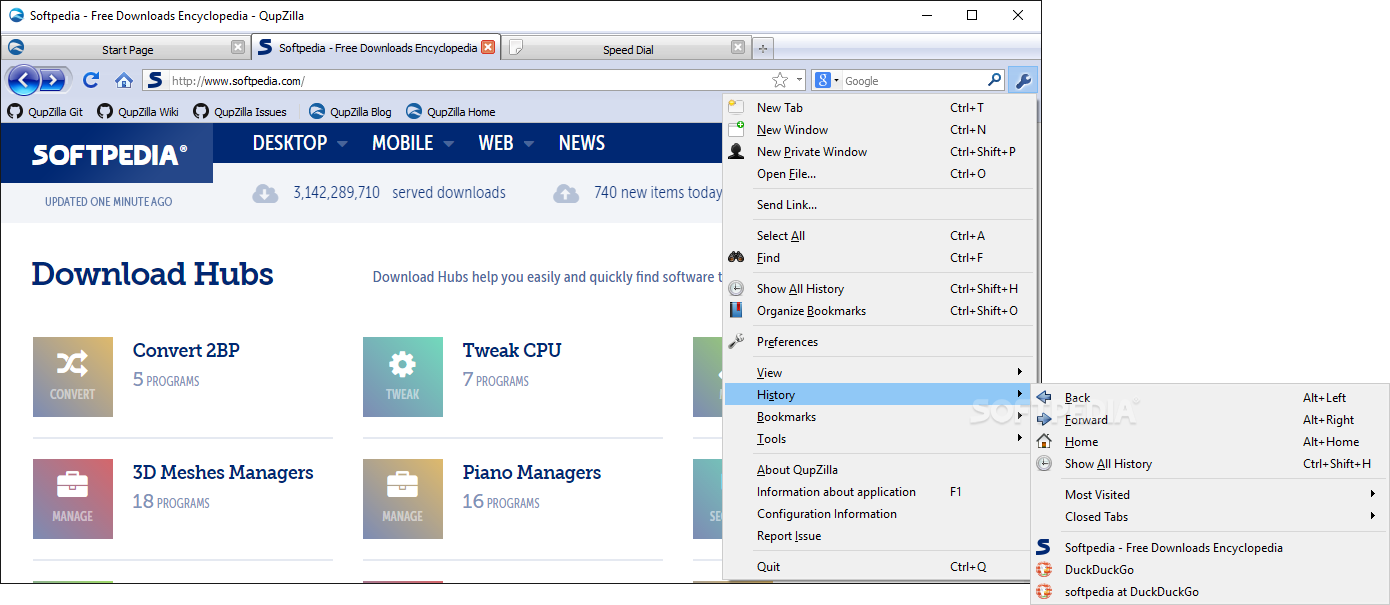Switch to the Speed Dial tab

626,48
